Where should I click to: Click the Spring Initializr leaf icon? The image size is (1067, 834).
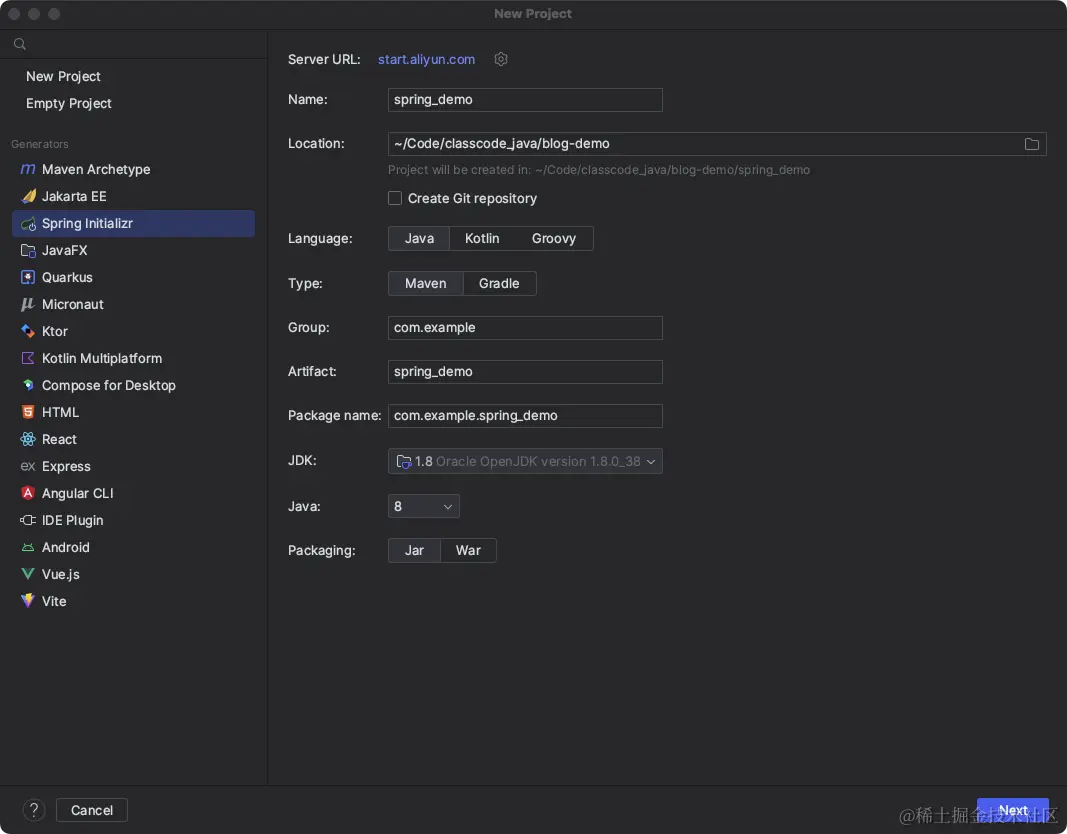(28, 224)
